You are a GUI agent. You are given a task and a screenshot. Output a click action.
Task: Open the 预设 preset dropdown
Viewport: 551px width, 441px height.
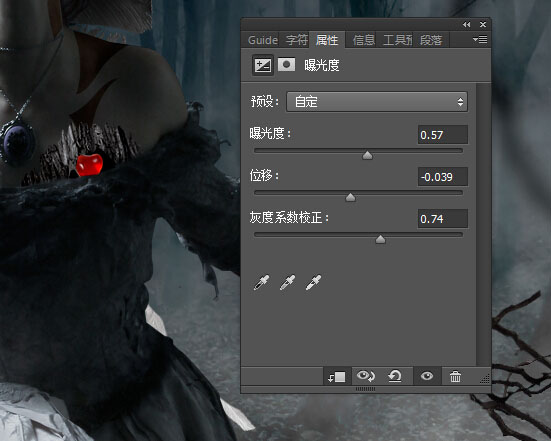pyautogui.click(x=377, y=102)
